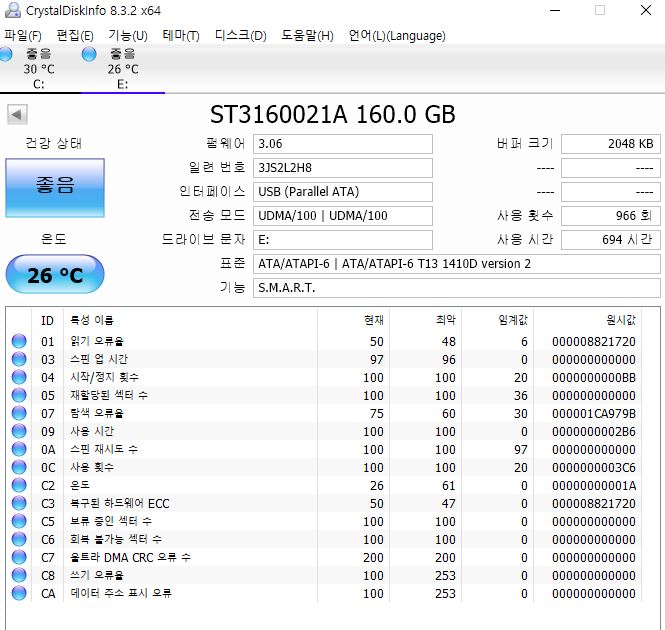Select raw value 0000000000BB
665x630 pixels.
click(594, 378)
